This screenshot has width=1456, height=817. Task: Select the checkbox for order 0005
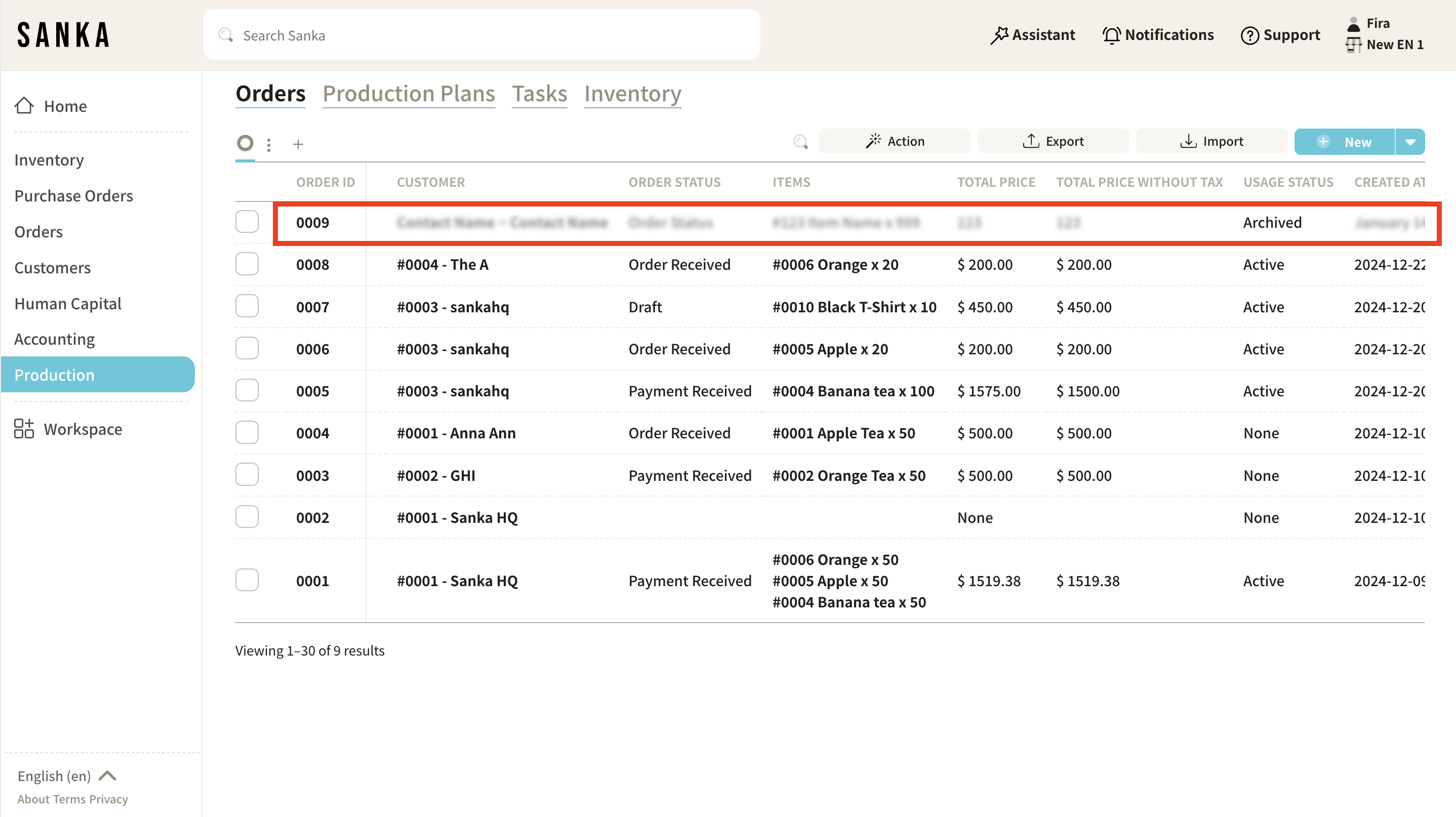click(247, 390)
